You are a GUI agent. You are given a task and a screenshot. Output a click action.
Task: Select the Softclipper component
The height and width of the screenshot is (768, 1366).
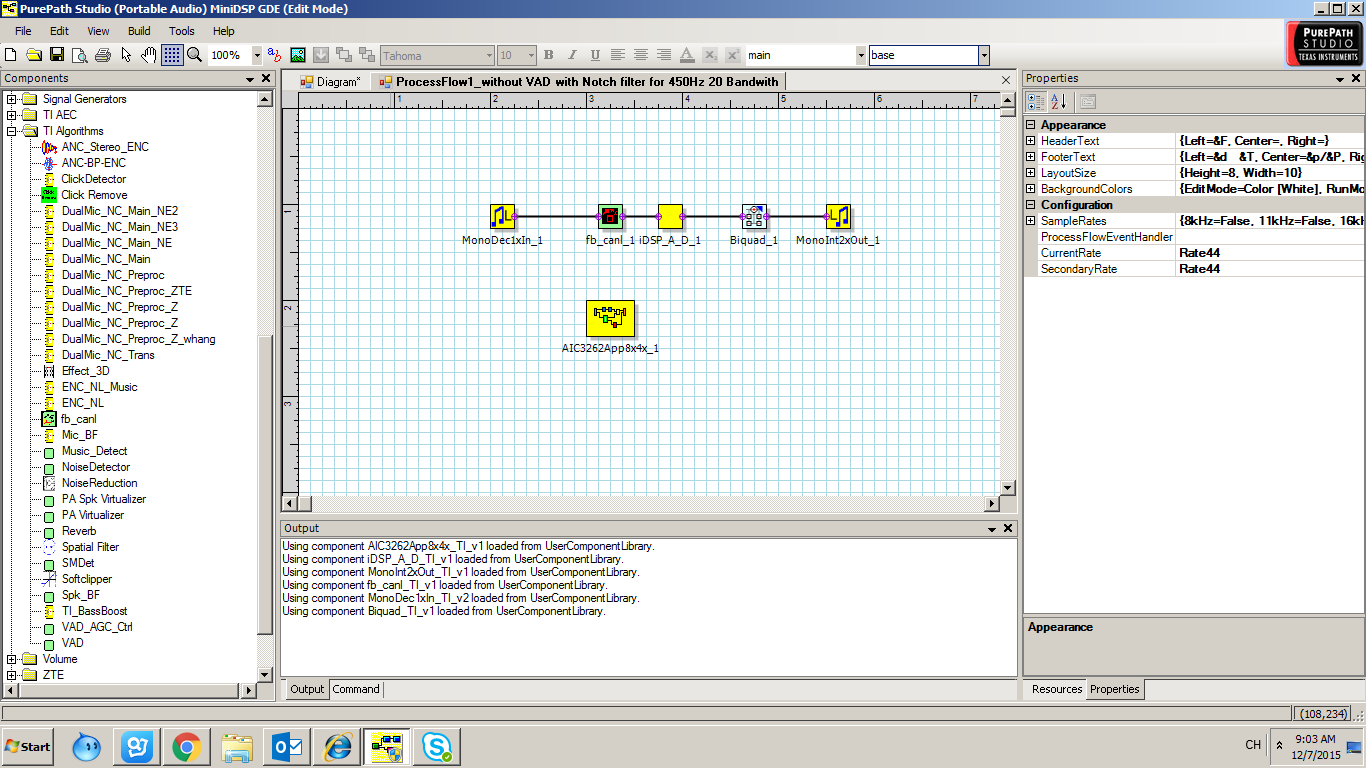[x=86, y=579]
